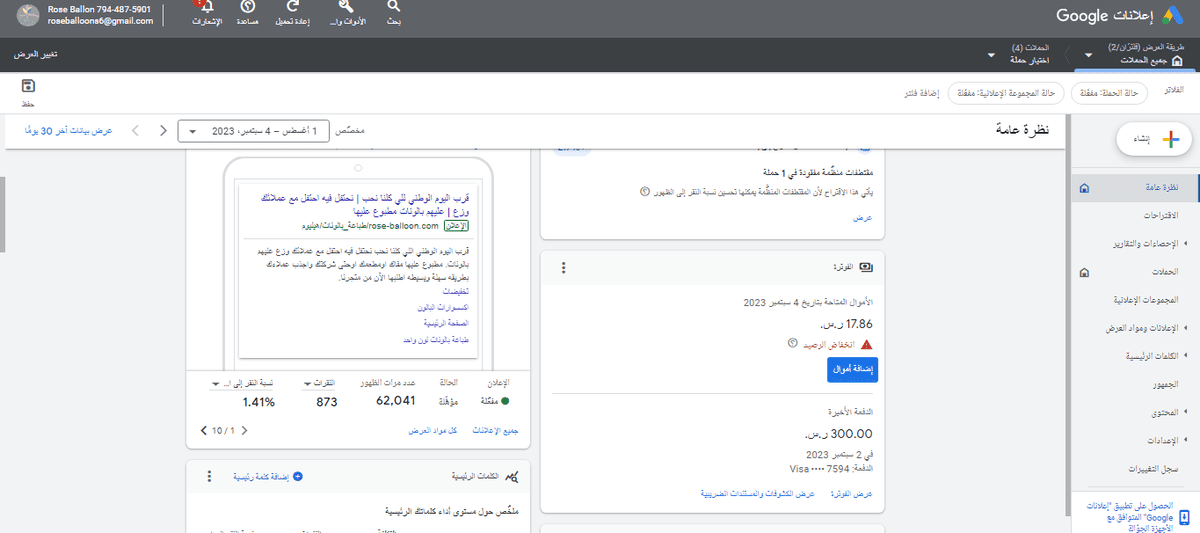The height and width of the screenshot is (533, 1200).
Task: Open billing card three-dot menu
Action: 563,268
